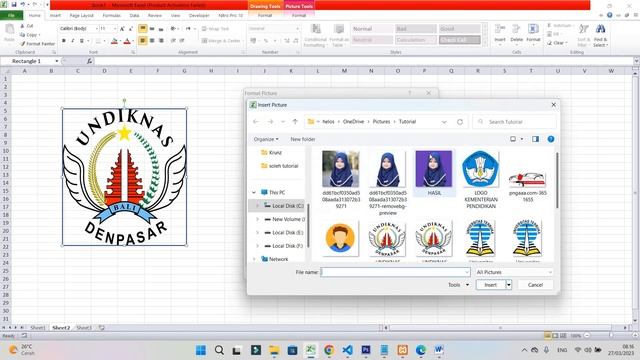The height and width of the screenshot is (360, 640).
Task: Open the Windows Start menu
Action: click(201, 350)
